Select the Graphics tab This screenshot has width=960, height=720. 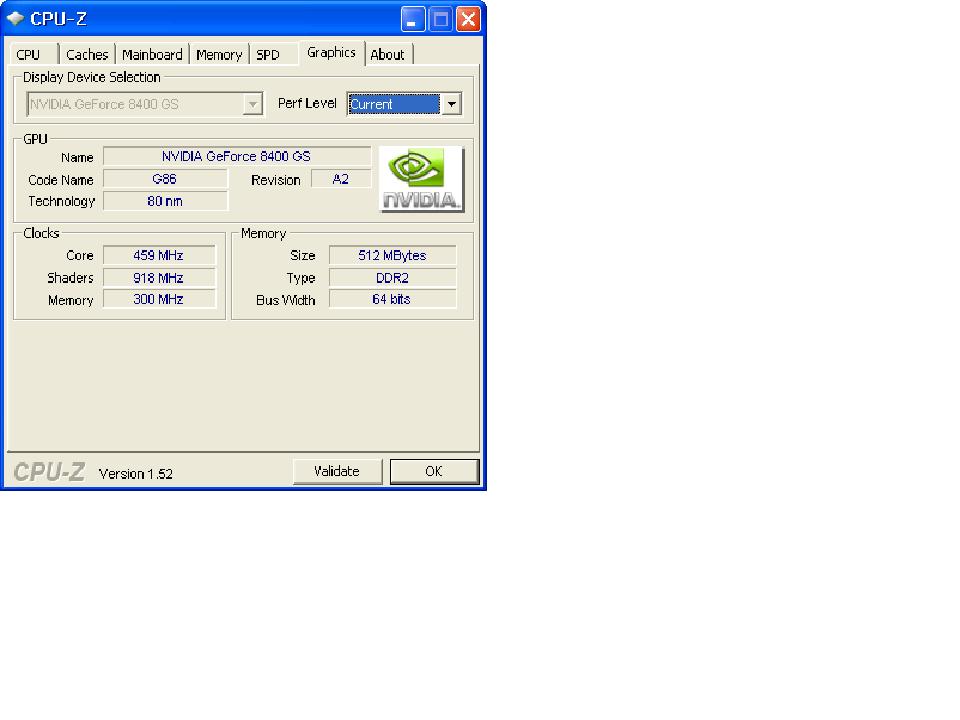tap(331, 53)
